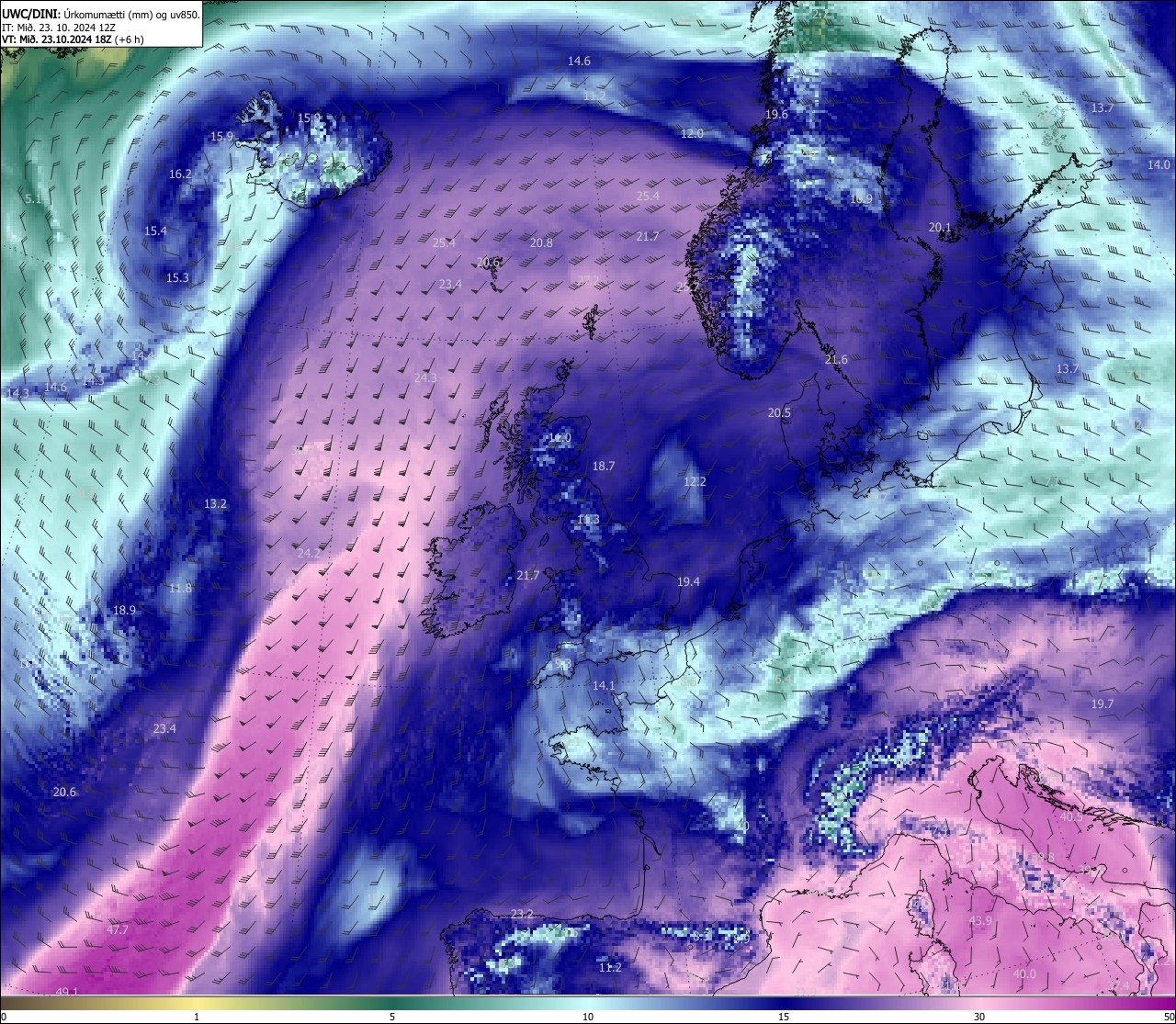1176x1024 pixels.
Task: Click the 23.2 value over northern Spain
Action: (522, 914)
